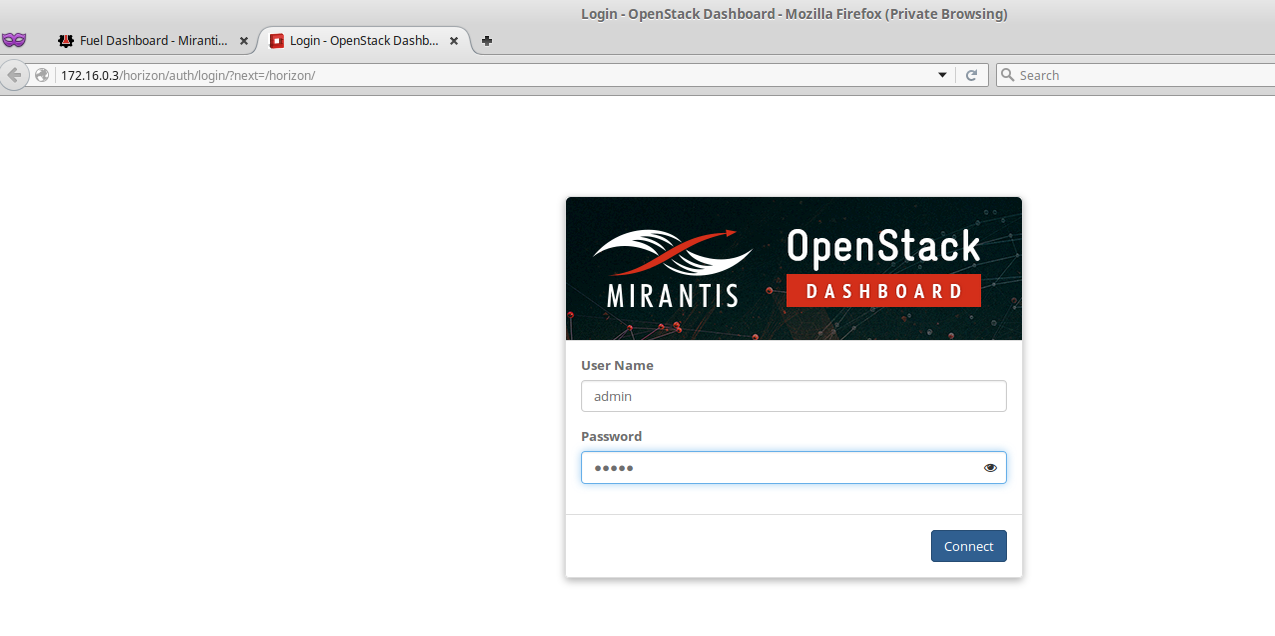
Task: Click the address bar URL field
Action: (495, 75)
